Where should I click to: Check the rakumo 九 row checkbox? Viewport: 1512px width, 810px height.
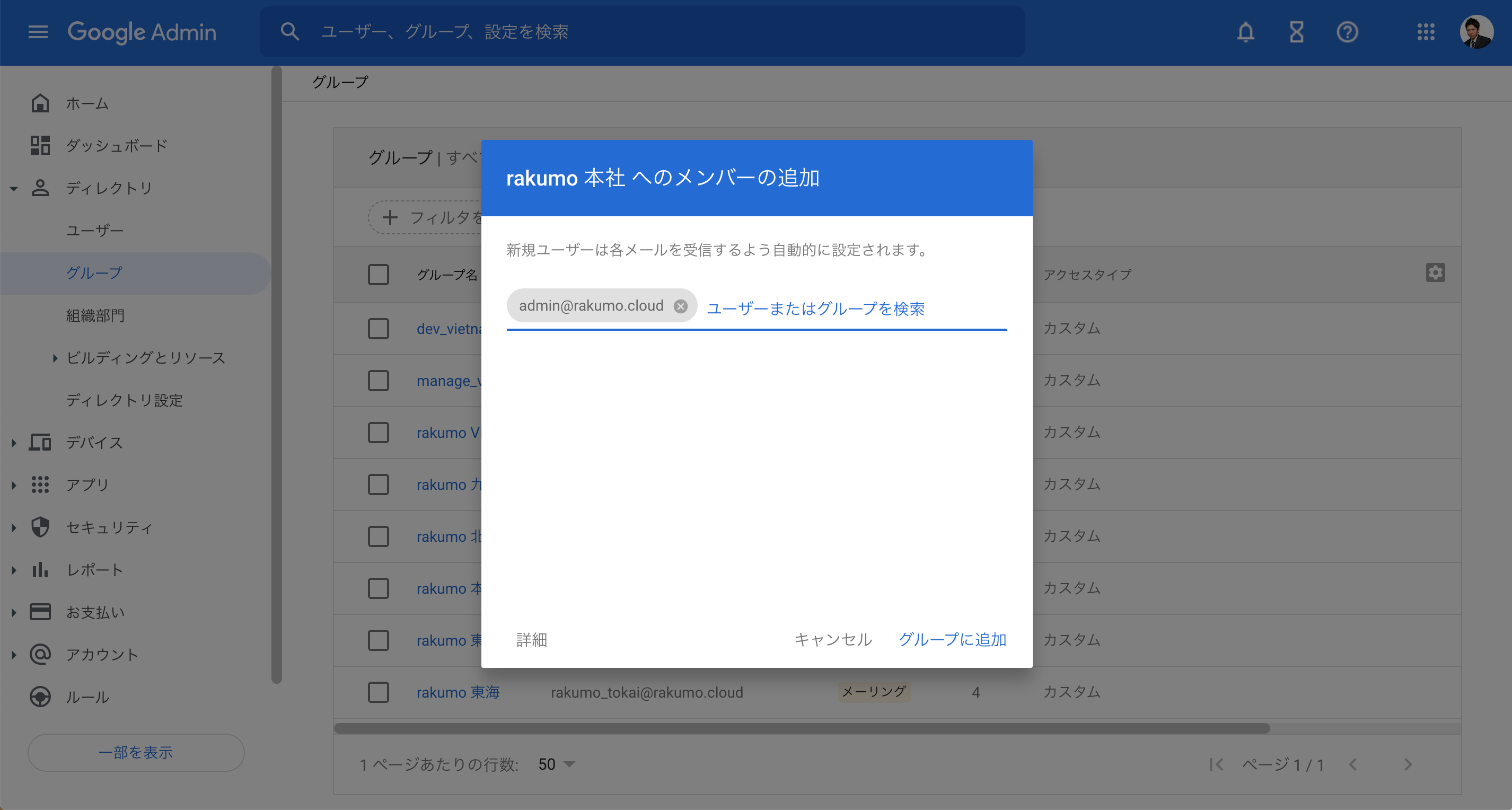(378, 484)
